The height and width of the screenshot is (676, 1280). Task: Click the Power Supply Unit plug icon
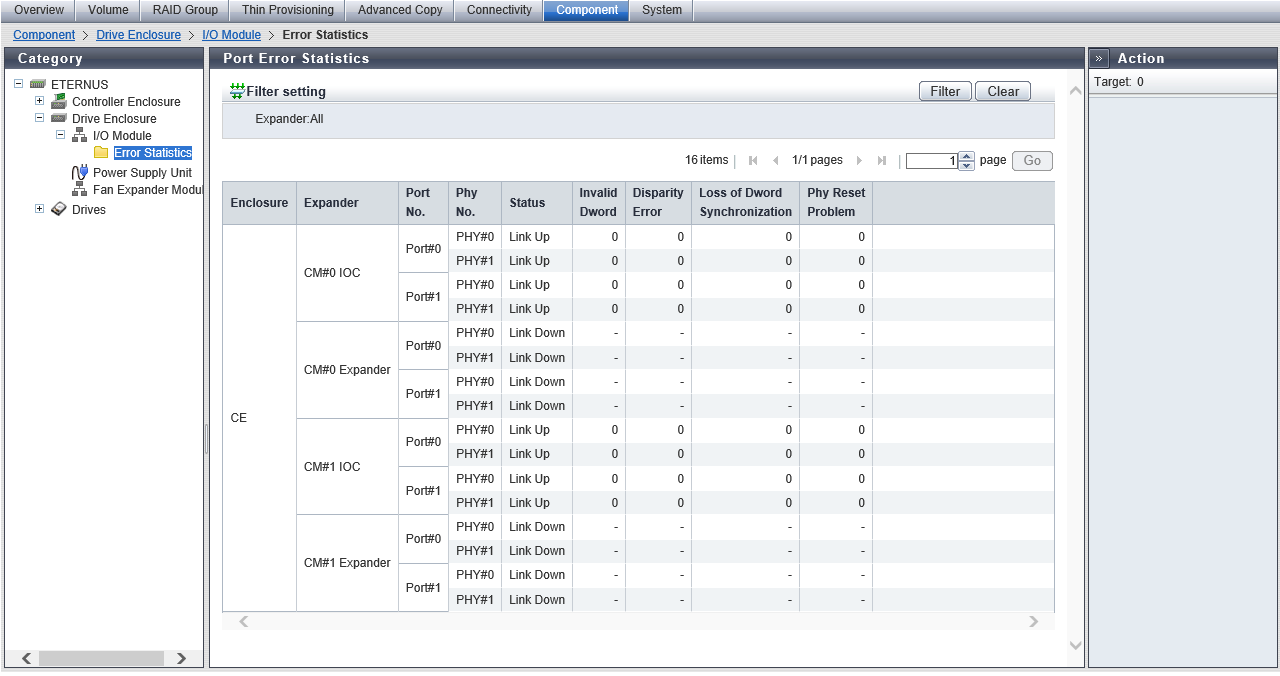coord(80,172)
